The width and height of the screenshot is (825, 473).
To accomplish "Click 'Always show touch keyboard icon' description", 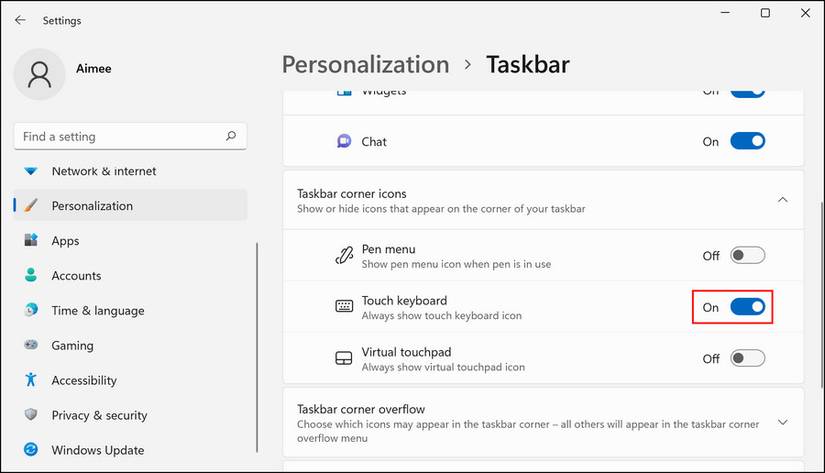I will (441, 316).
